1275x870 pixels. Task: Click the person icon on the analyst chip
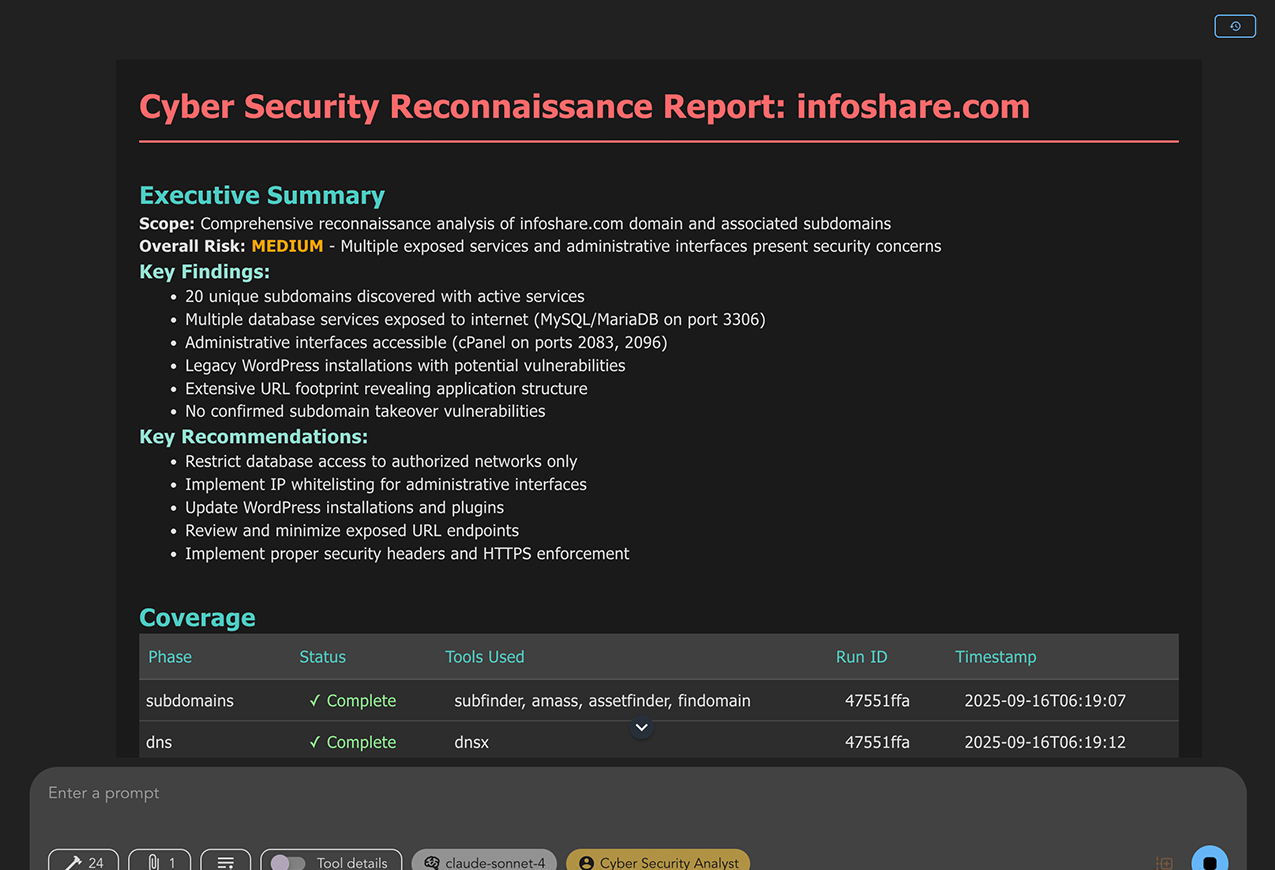coord(588,862)
